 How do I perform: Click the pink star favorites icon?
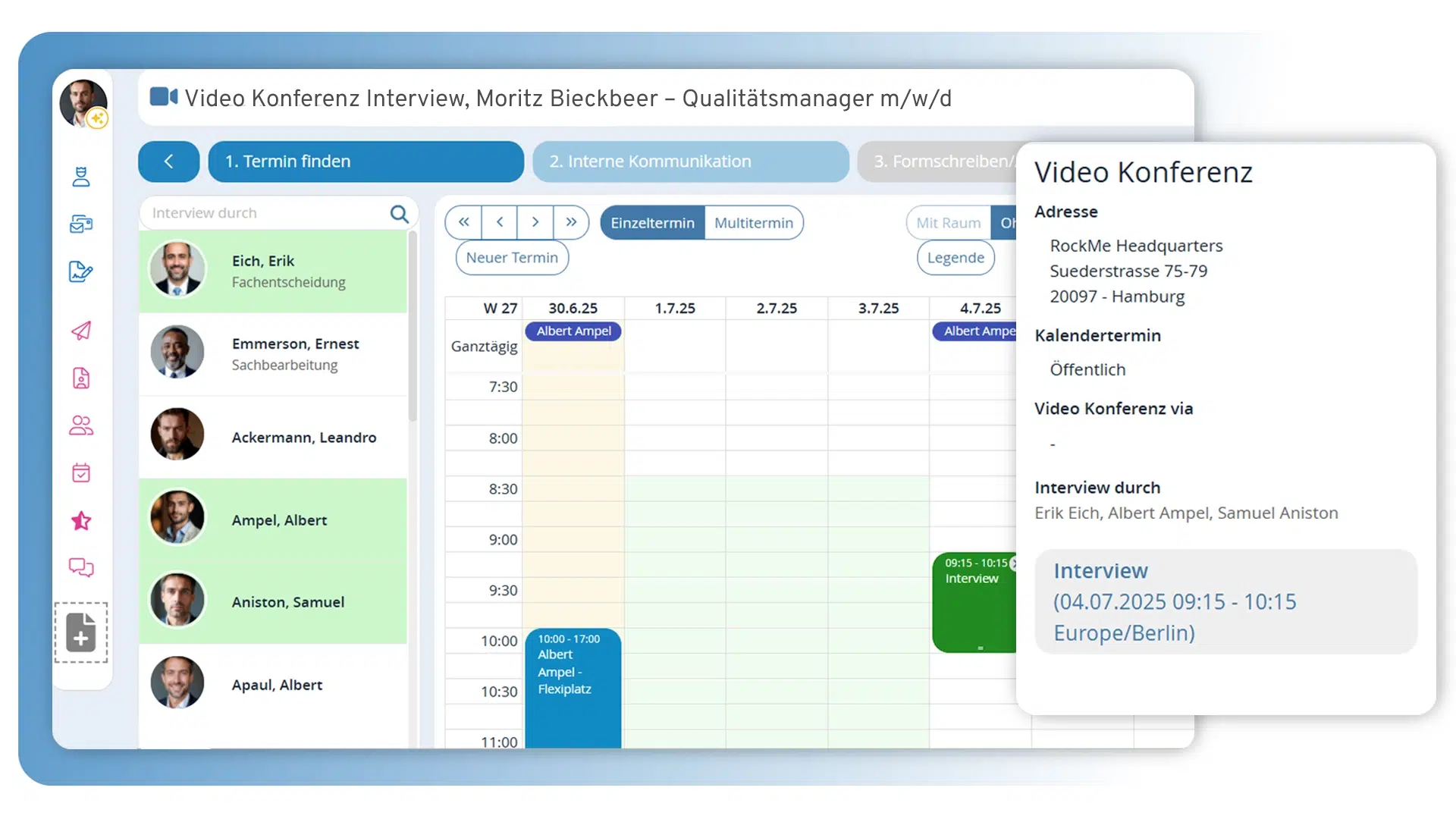[x=81, y=521]
